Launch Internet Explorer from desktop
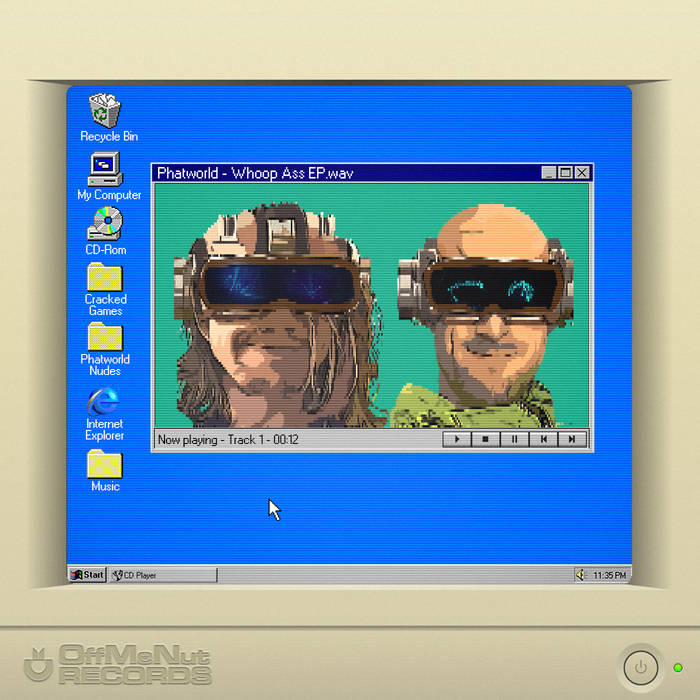This screenshot has height=700, width=700. (104, 401)
